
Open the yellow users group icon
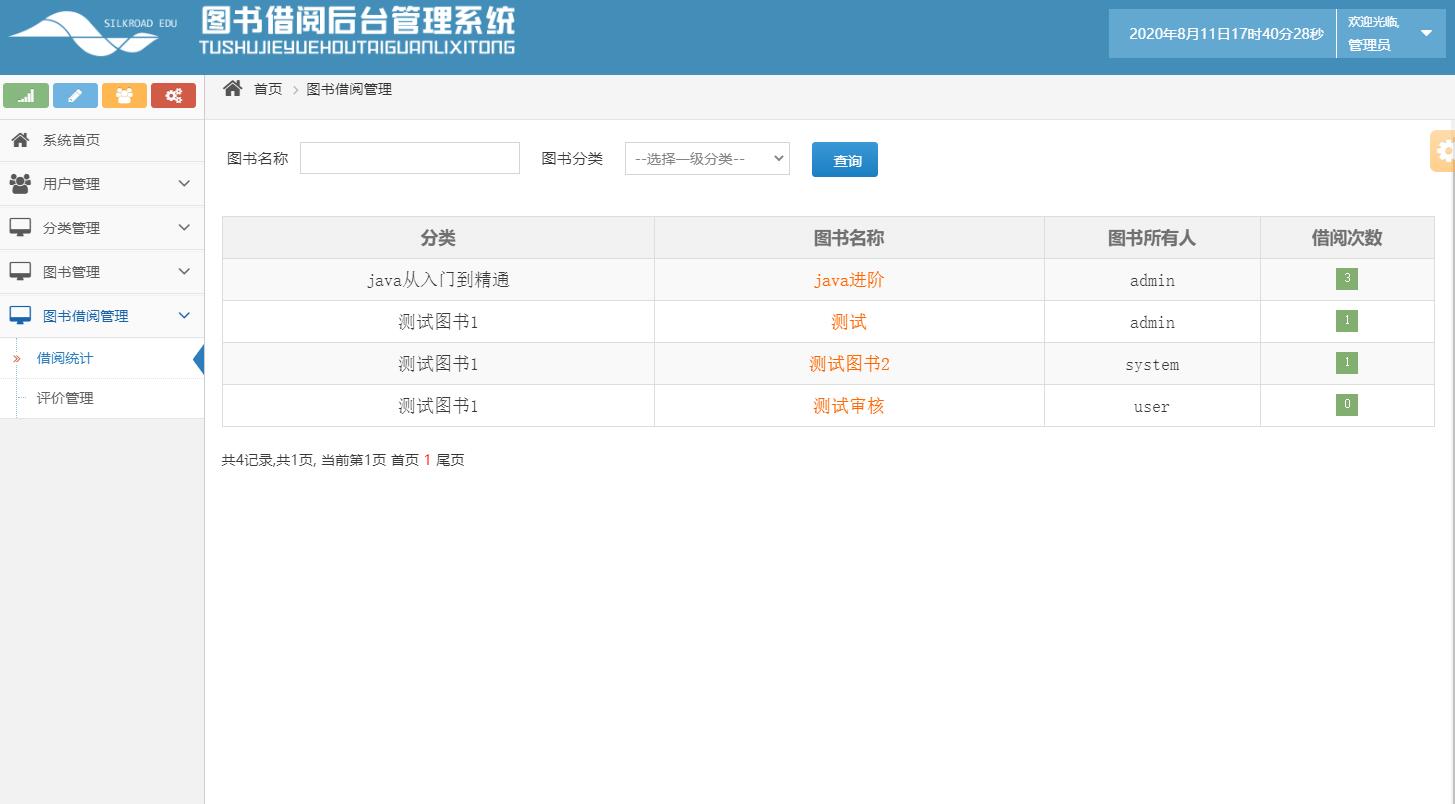click(x=124, y=95)
